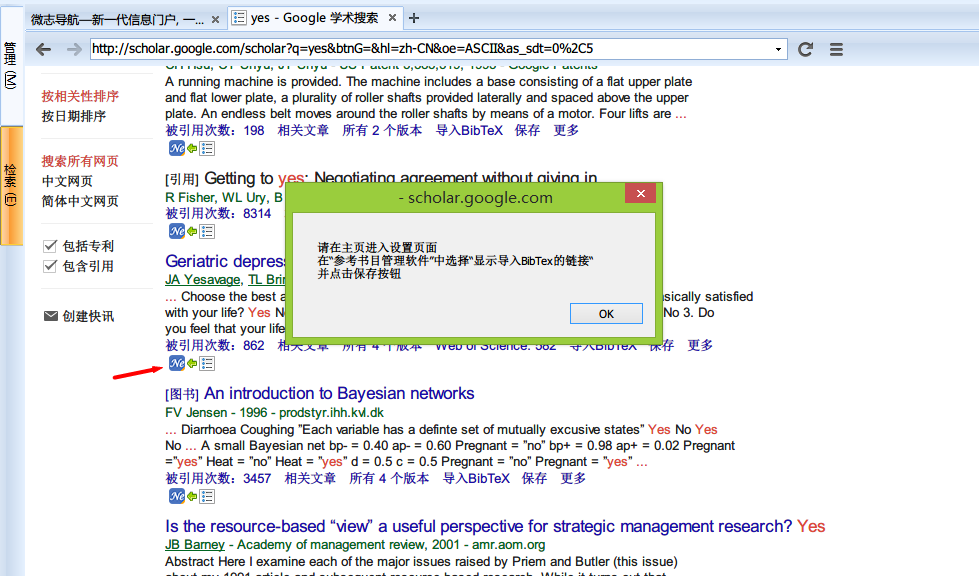Click the list icon under the 198-citation result
979x576 pixels.
point(207,149)
